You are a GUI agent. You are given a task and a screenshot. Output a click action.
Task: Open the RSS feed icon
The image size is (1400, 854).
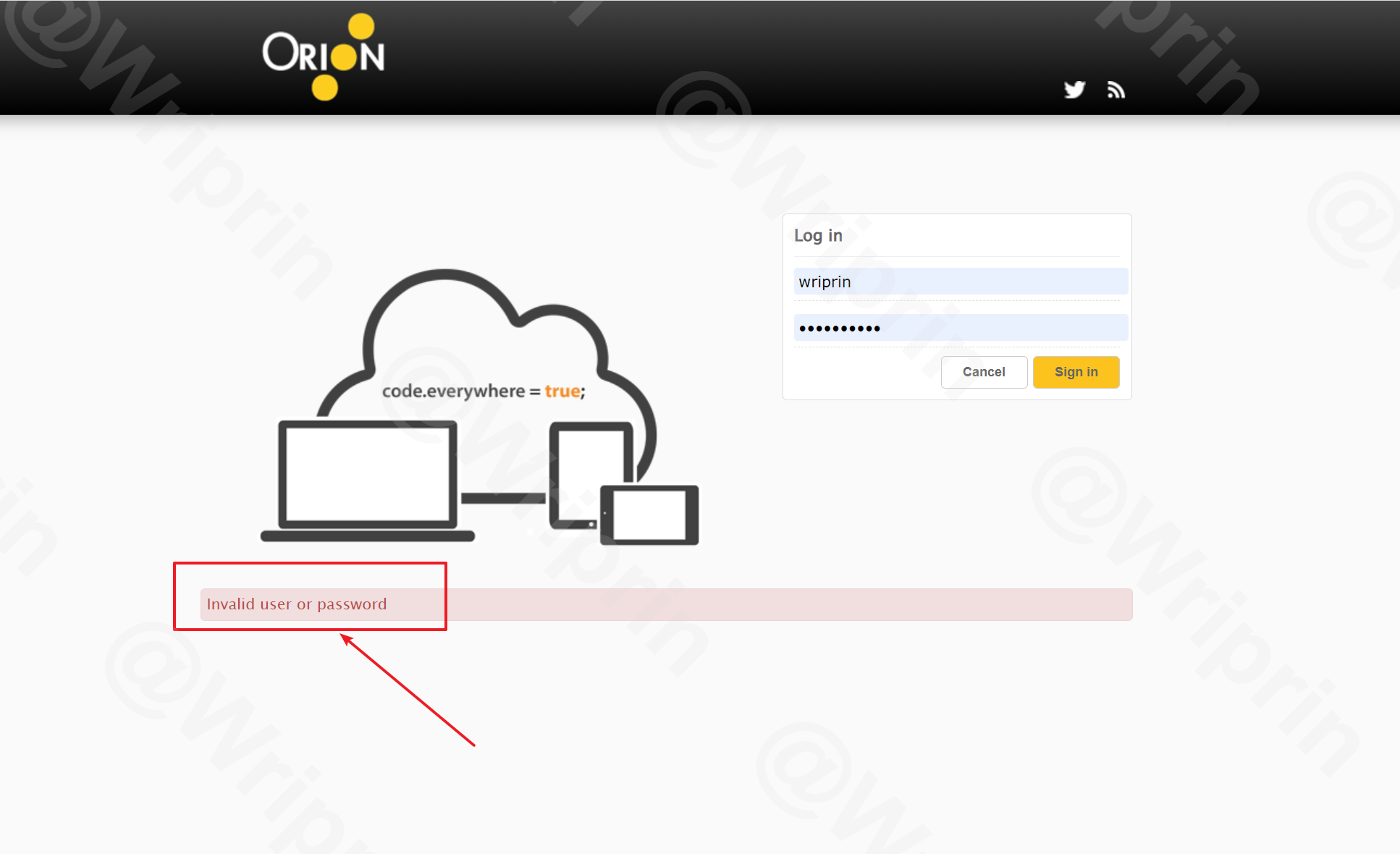tap(1116, 90)
